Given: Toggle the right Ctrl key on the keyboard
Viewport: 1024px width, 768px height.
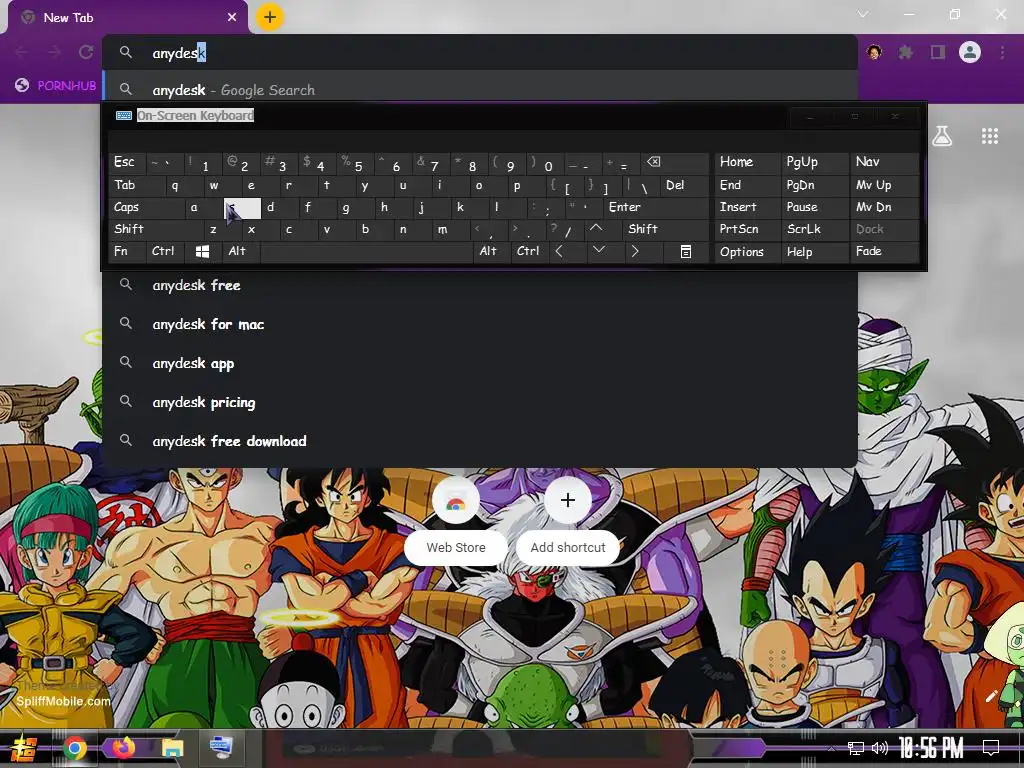Looking at the screenshot, I should 529,251.
